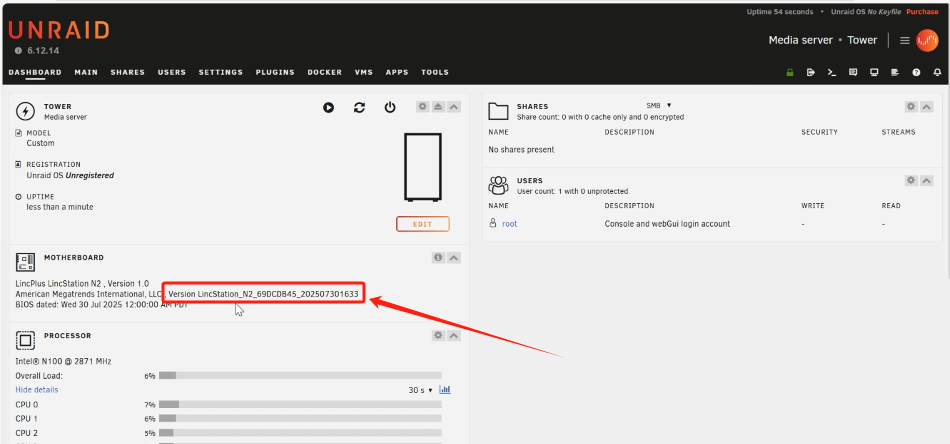
Task: Click the version info icon beside 6.12.14
Action: pos(18,51)
